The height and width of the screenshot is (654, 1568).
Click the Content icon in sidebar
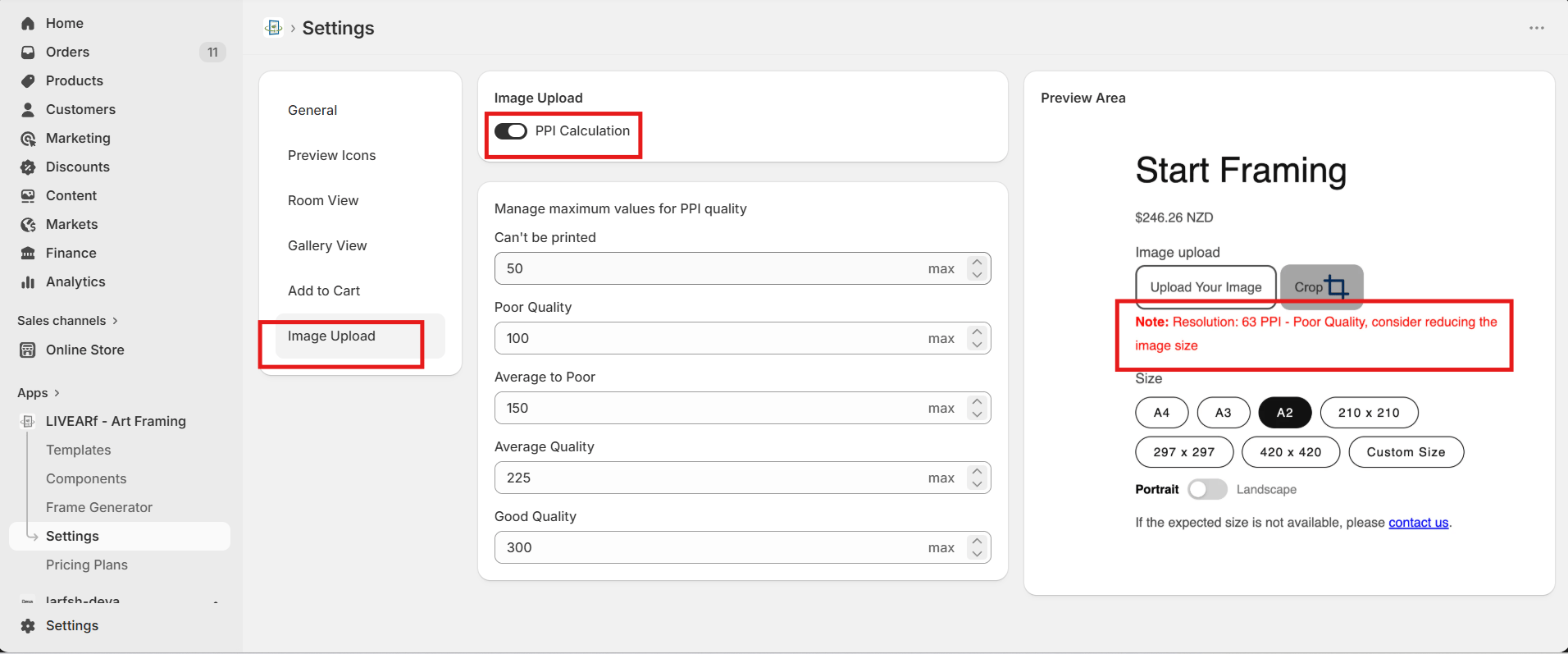(x=28, y=196)
